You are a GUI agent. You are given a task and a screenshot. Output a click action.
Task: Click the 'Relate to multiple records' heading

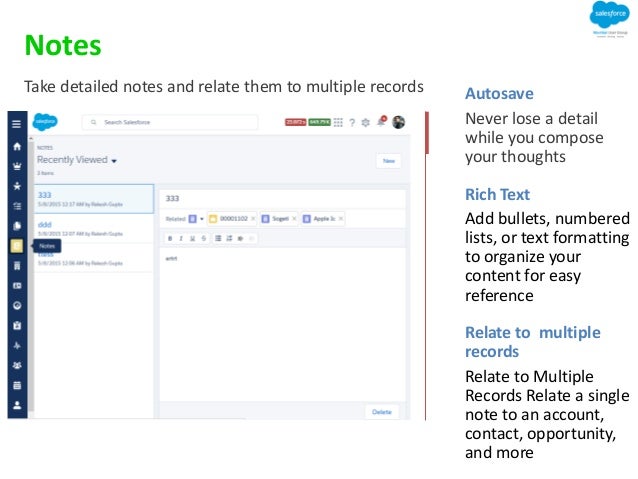tap(533, 342)
